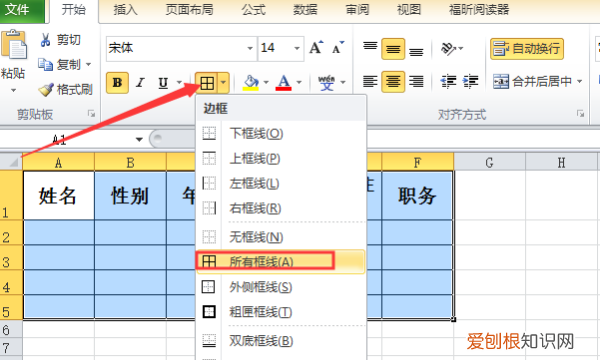Click the Bottom Double Border (双底框线) icon

(209, 340)
